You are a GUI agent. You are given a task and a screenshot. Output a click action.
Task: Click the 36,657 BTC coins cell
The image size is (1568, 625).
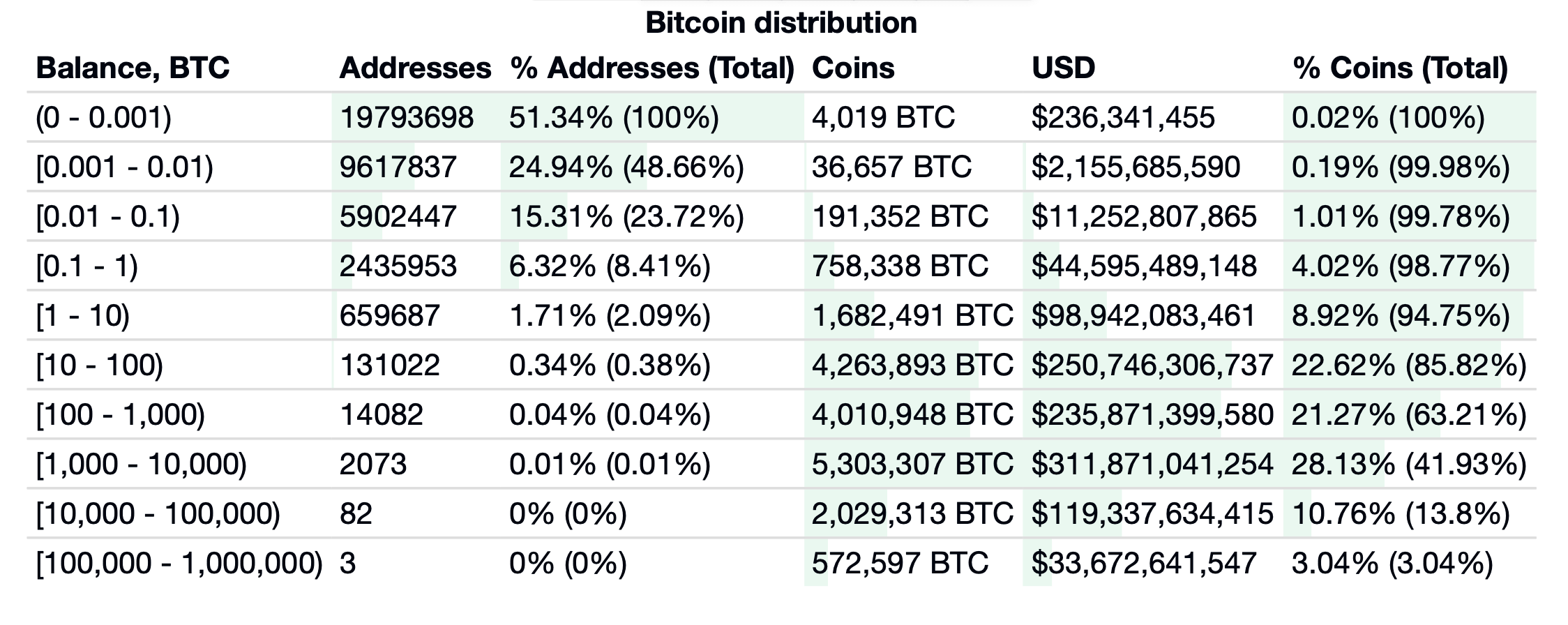tap(891, 167)
